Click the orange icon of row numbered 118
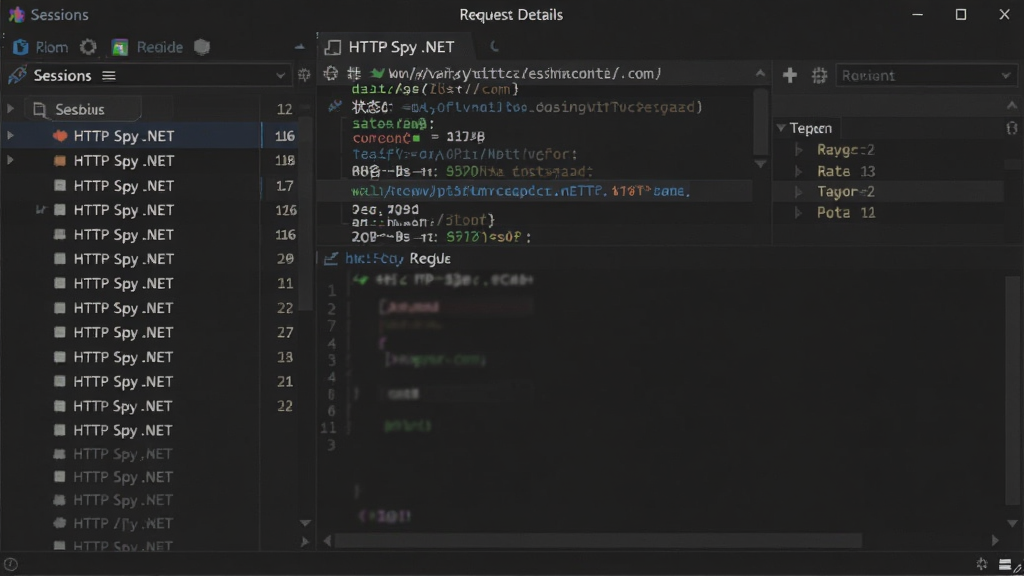Screen dimensions: 1024x576 click(60, 161)
